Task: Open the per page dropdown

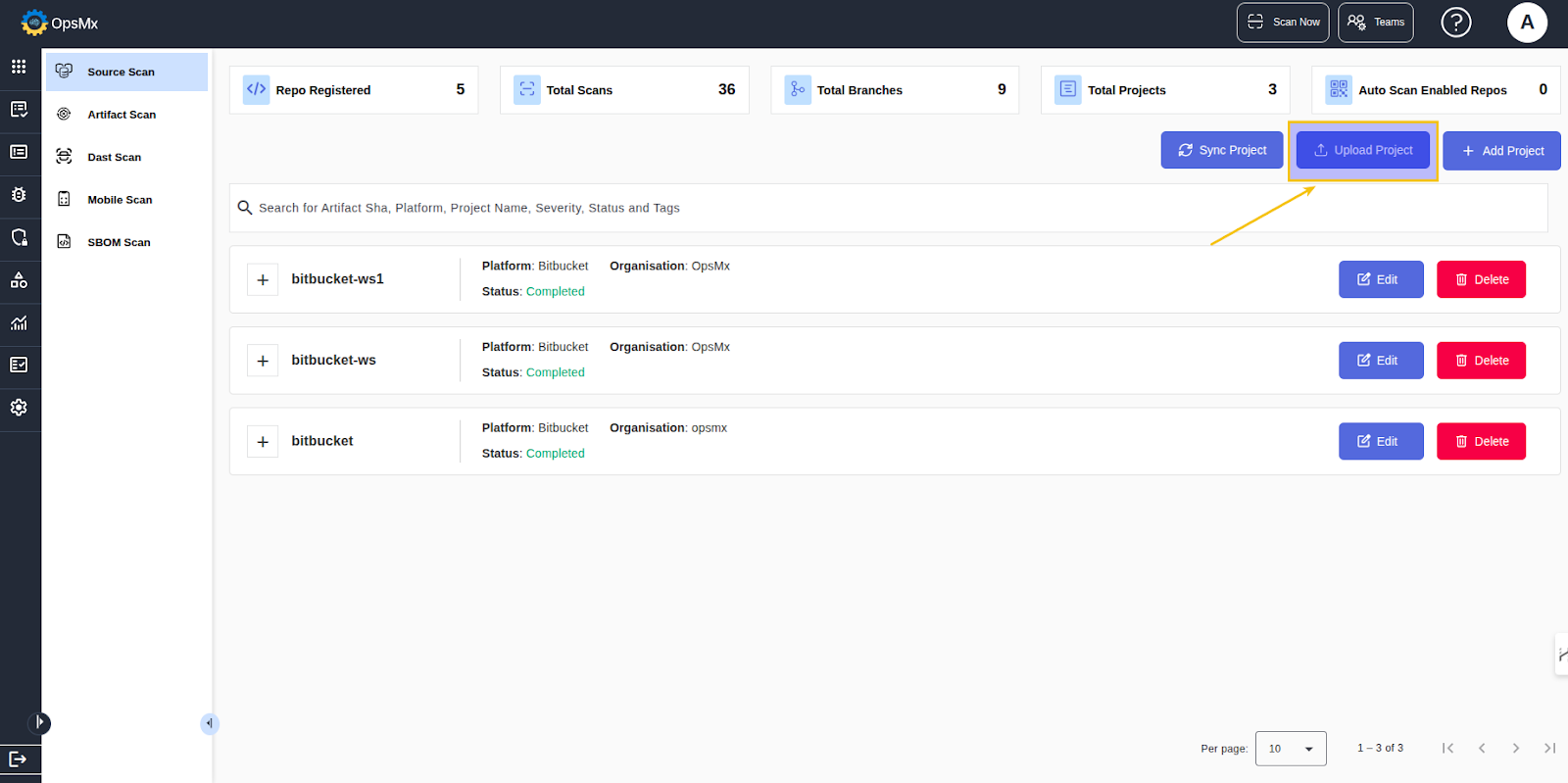Action: (x=1290, y=749)
